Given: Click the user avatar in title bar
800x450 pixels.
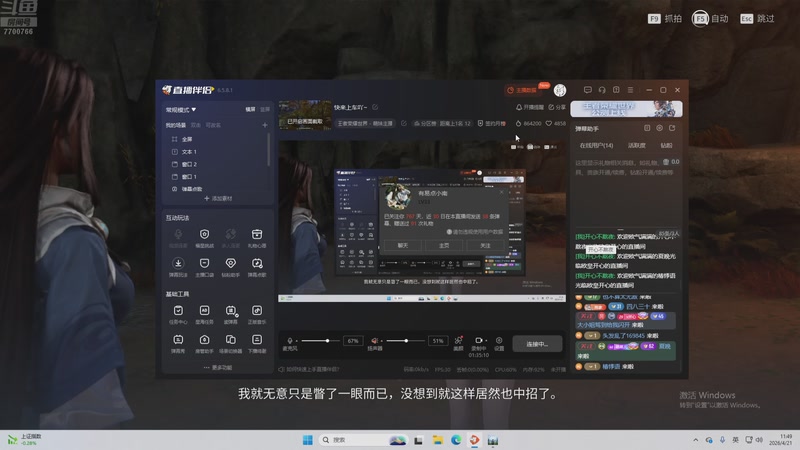Looking at the screenshot, I should 560,90.
